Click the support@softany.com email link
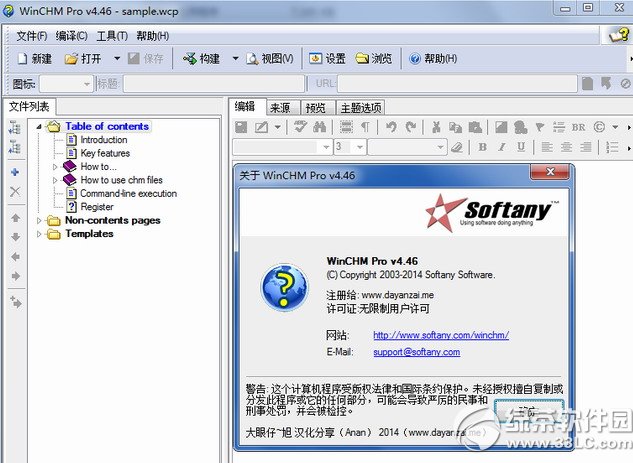The width and height of the screenshot is (633, 463). coord(417,352)
